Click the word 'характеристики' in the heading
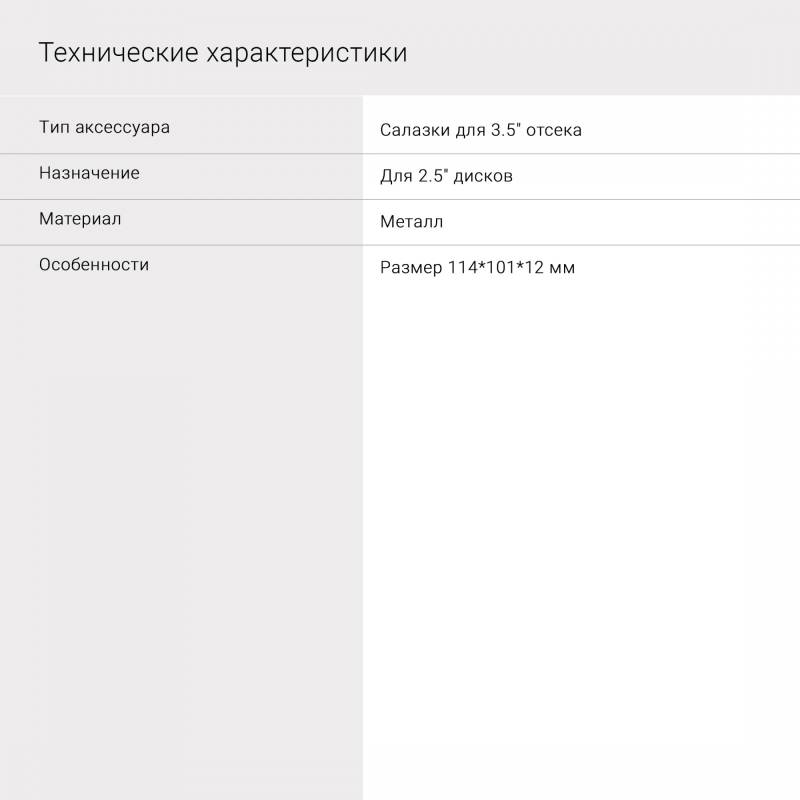The height and width of the screenshot is (800, 800). [306, 53]
